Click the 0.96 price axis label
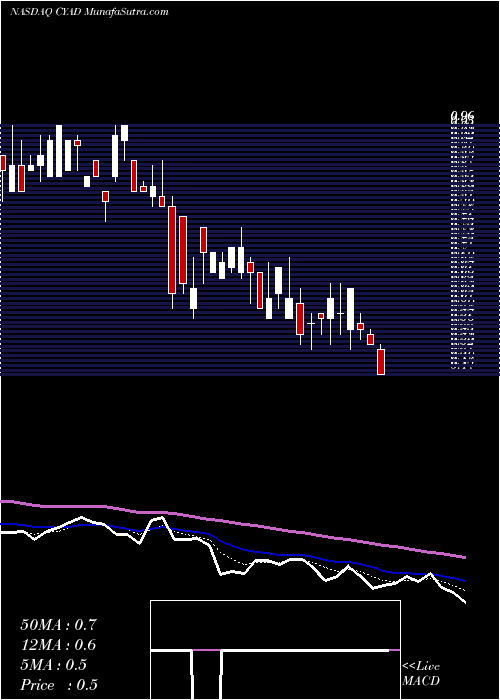500x700 pixels. (462, 117)
